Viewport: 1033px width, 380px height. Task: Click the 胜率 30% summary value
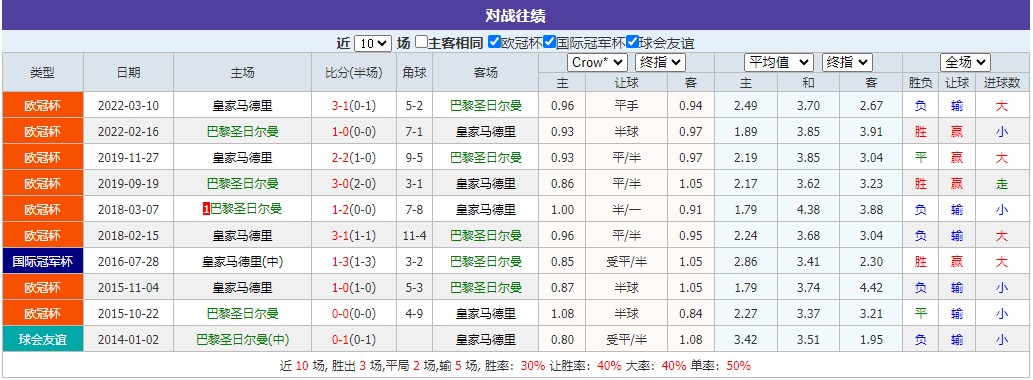532,366
